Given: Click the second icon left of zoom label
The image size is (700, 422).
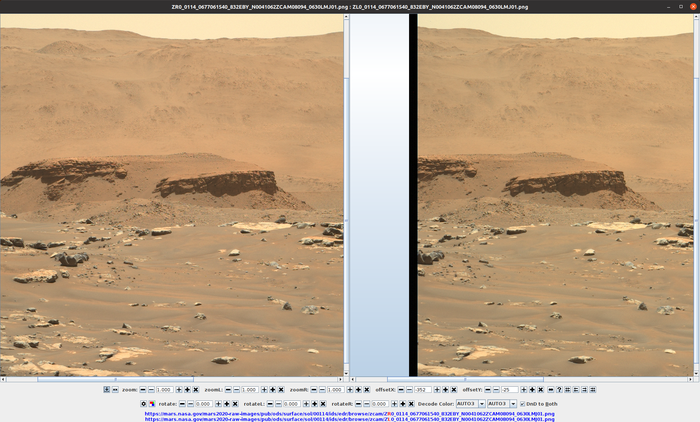Looking at the screenshot, I should pos(115,390).
